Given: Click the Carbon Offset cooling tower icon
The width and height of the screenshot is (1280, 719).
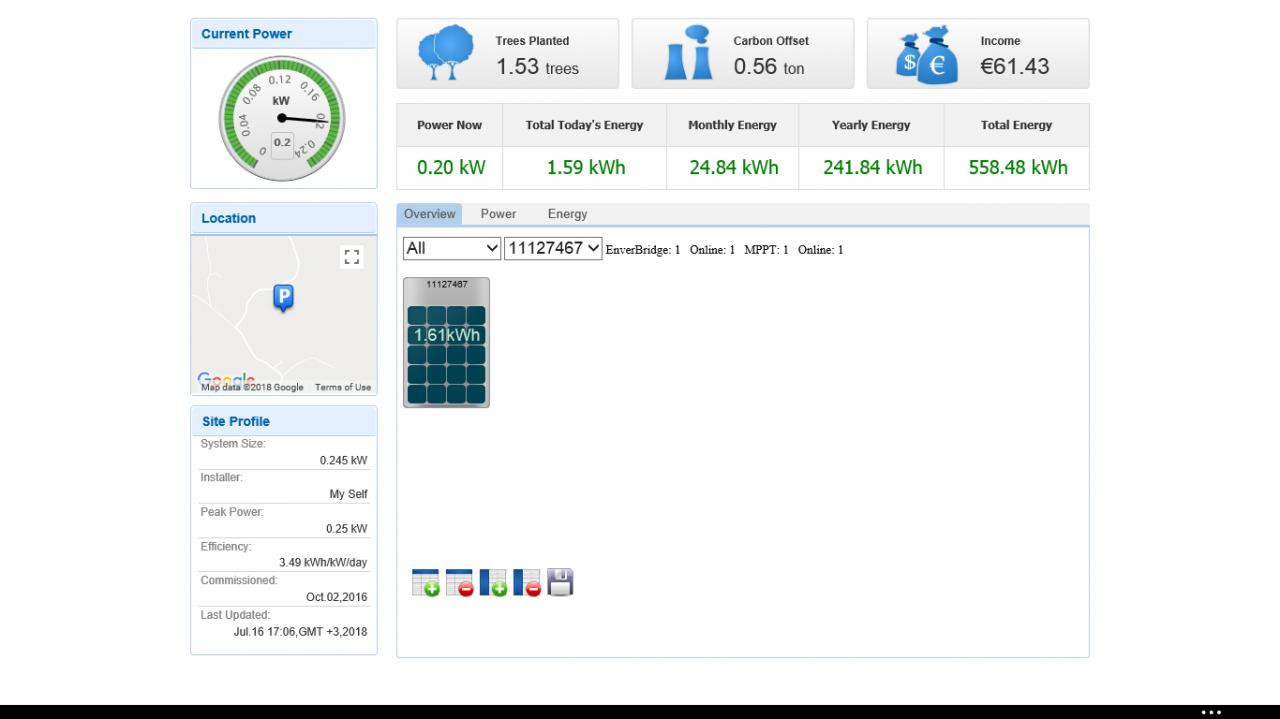Looking at the screenshot, I should (689, 53).
